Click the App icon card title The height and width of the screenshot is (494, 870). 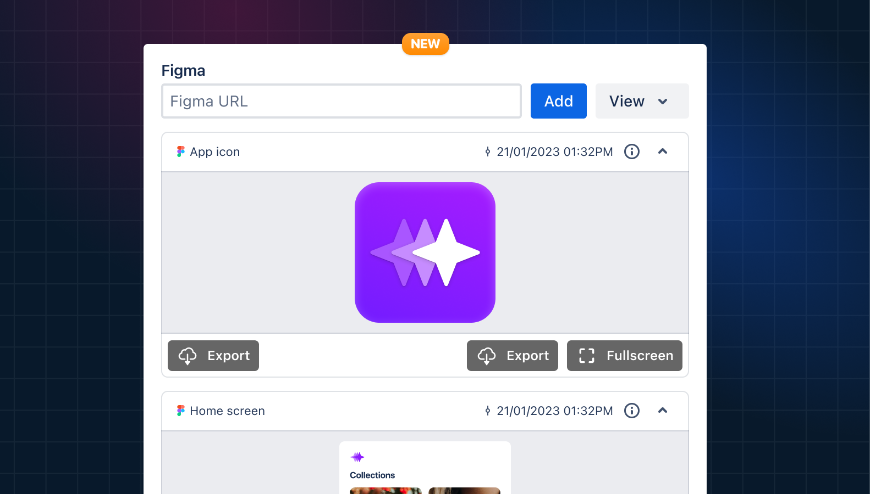pos(215,152)
